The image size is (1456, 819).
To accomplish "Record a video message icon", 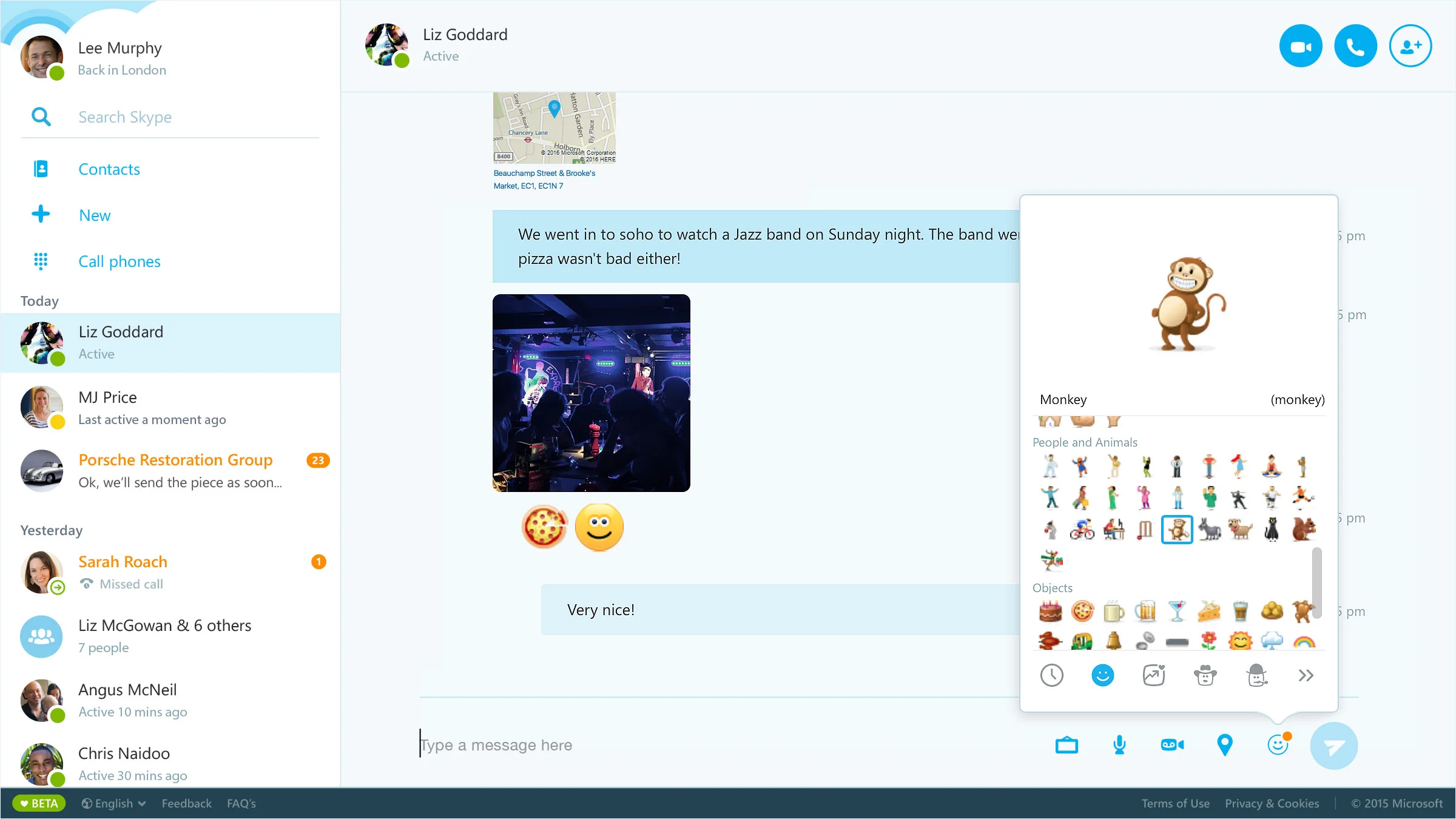I will (x=1172, y=745).
